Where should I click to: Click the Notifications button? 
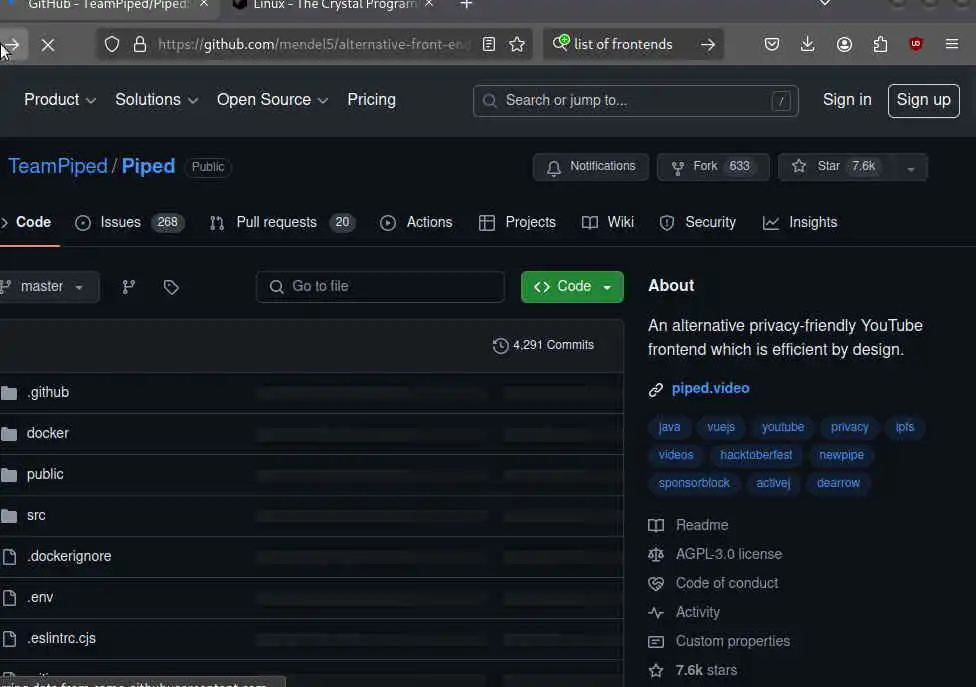click(591, 167)
